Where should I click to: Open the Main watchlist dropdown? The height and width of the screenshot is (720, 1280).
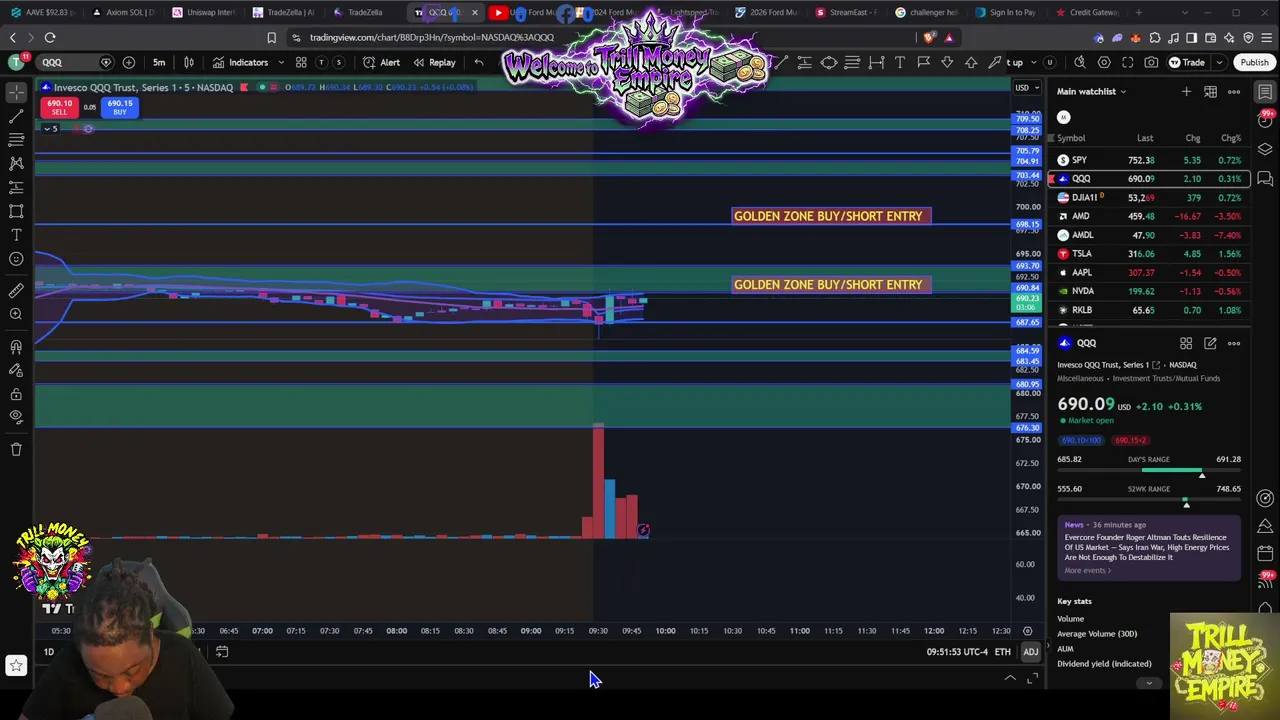[x=1092, y=92]
